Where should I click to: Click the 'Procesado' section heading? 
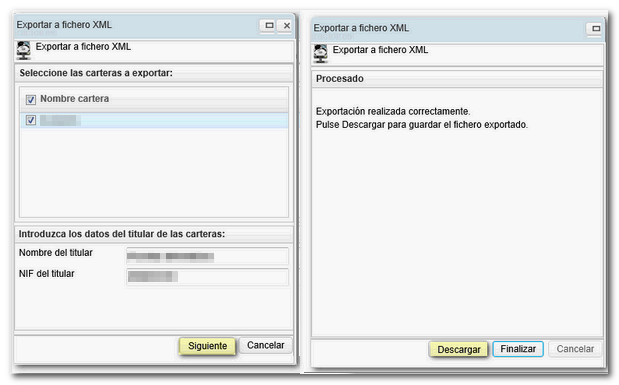pyautogui.click(x=340, y=79)
